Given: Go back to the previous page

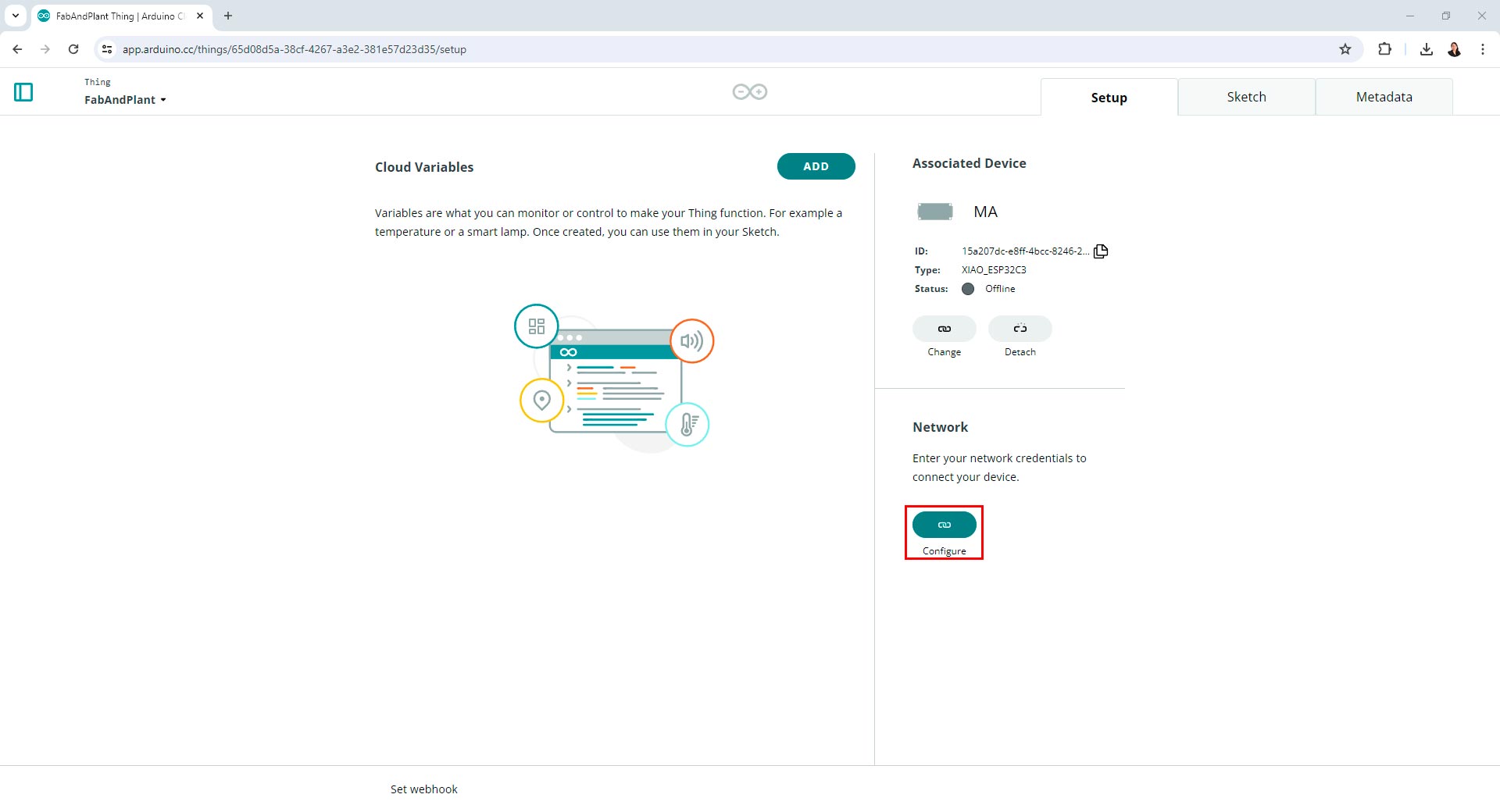Looking at the screenshot, I should click(x=17, y=49).
